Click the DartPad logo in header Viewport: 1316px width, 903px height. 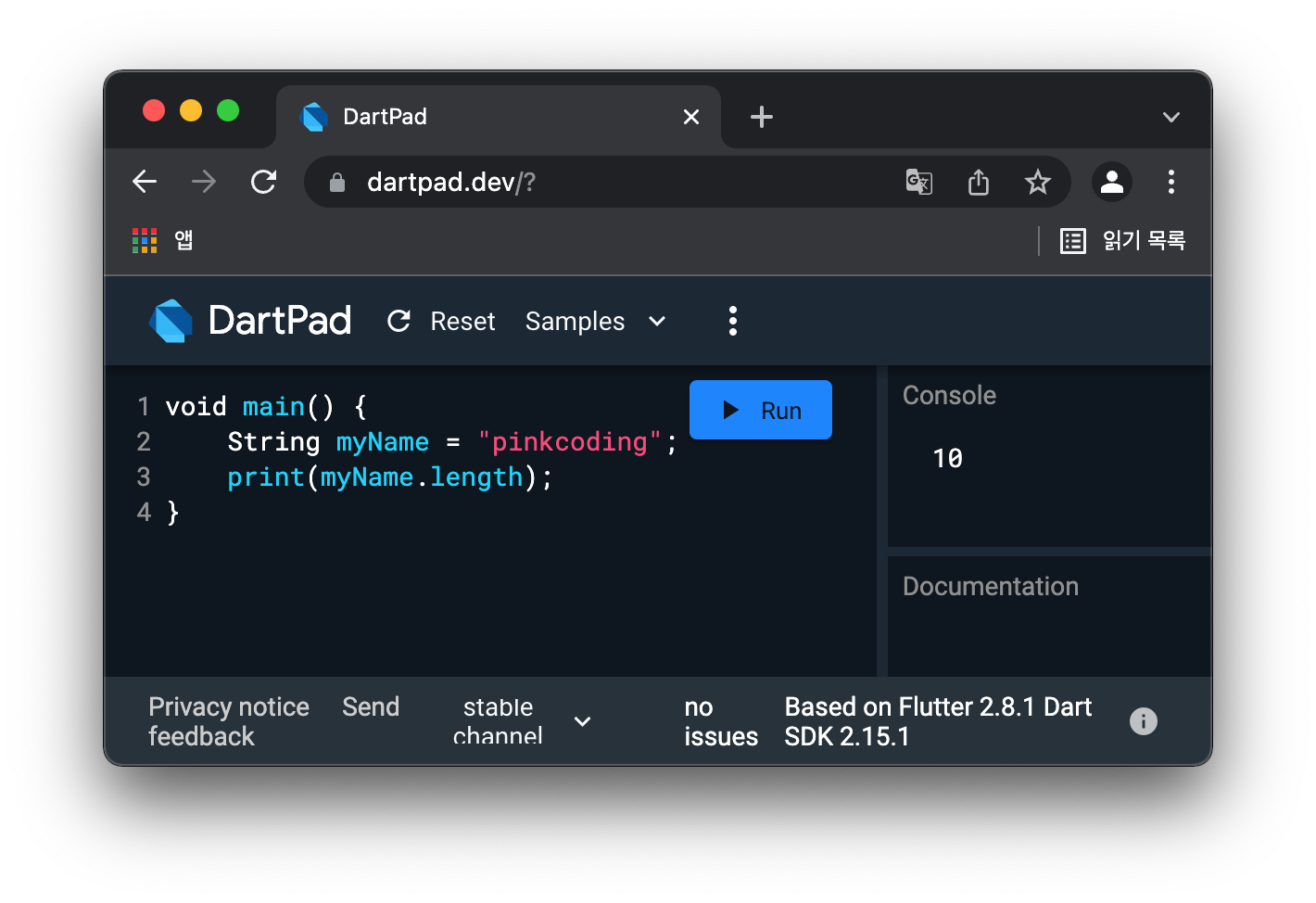point(171,321)
